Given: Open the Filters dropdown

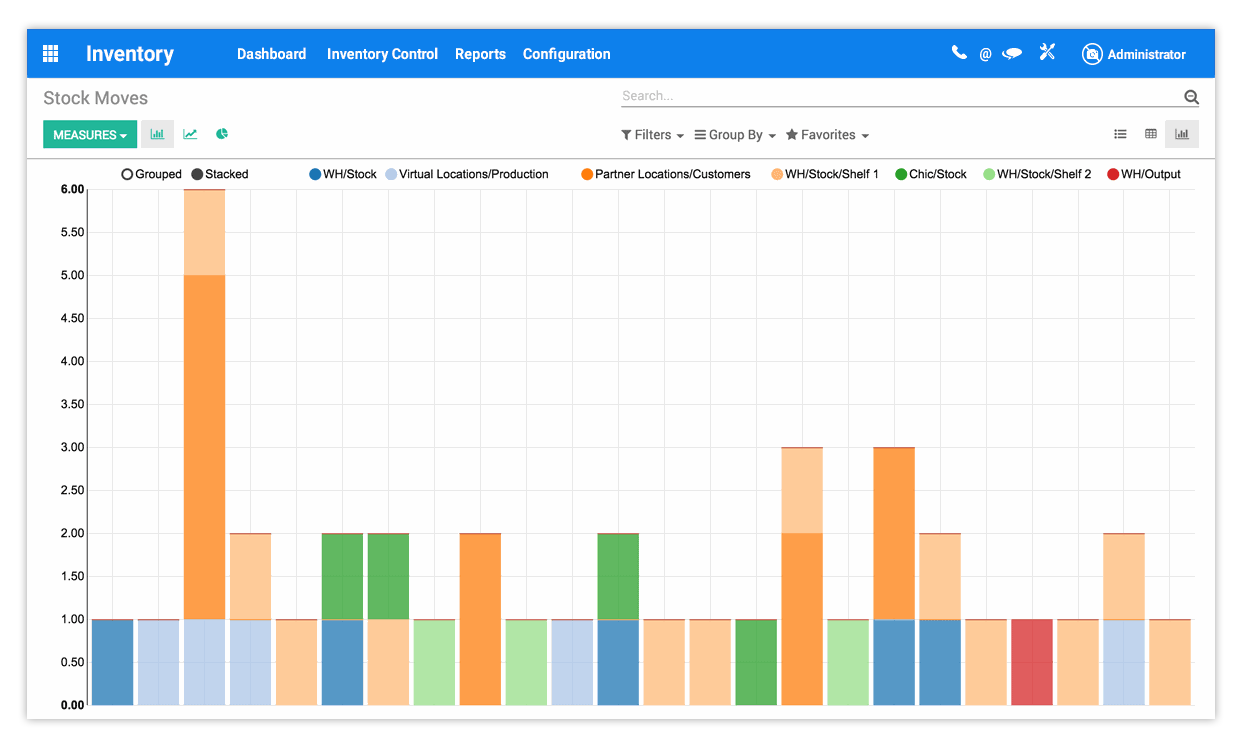Looking at the screenshot, I should point(652,135).
